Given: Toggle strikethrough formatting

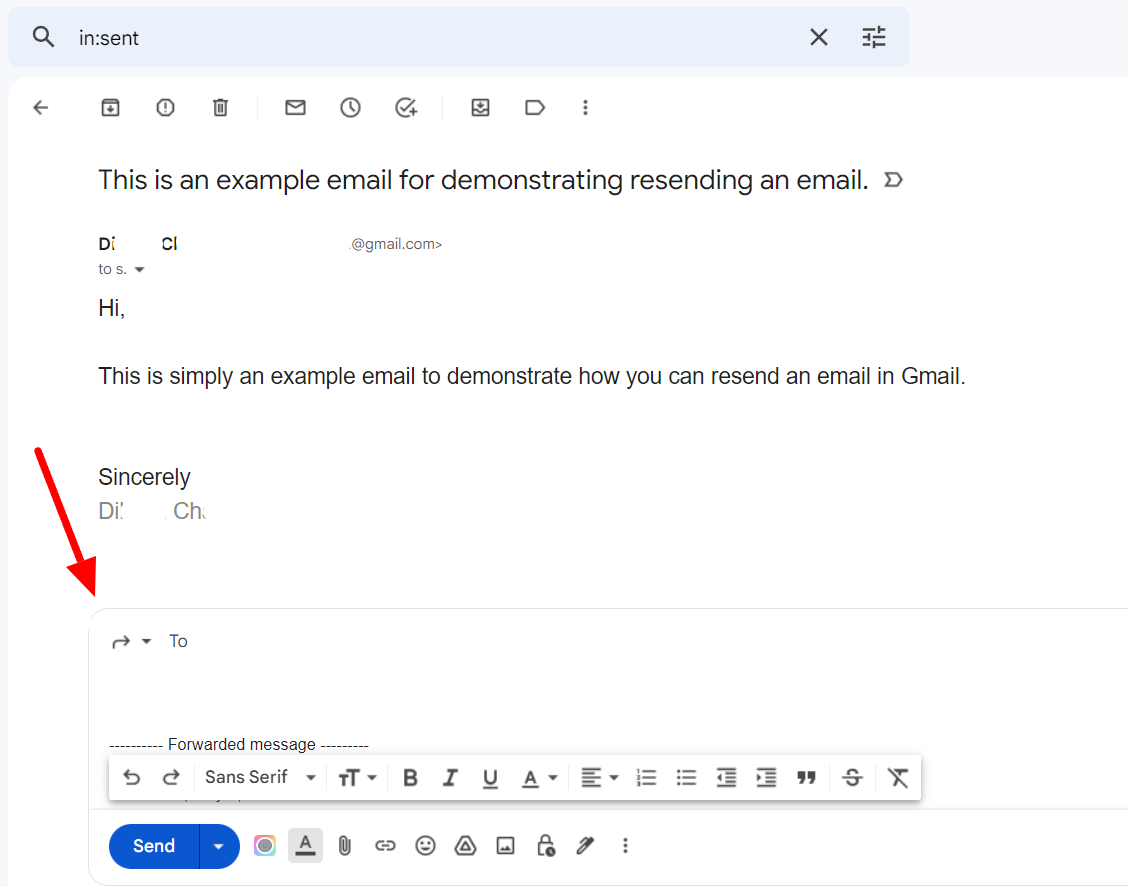Looking at the screenshot, I should tap(852, 778).
